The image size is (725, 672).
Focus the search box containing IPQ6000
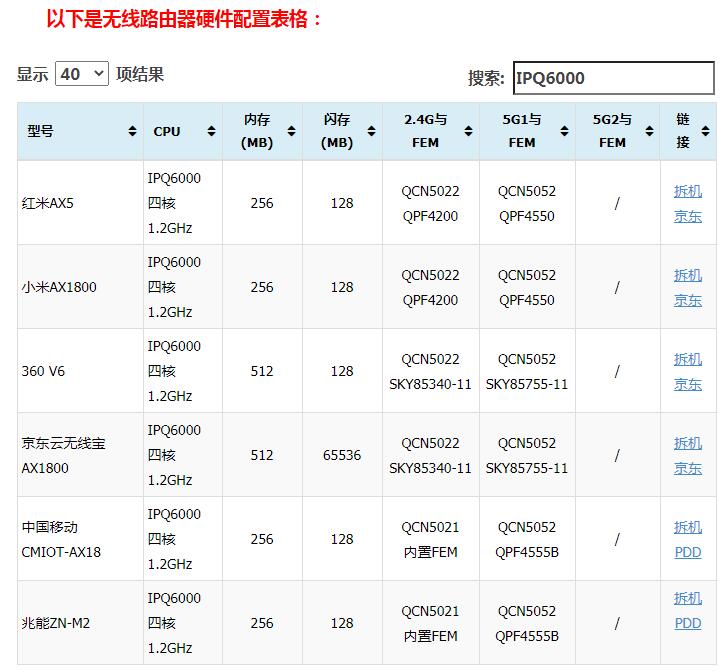click(614, 78)
